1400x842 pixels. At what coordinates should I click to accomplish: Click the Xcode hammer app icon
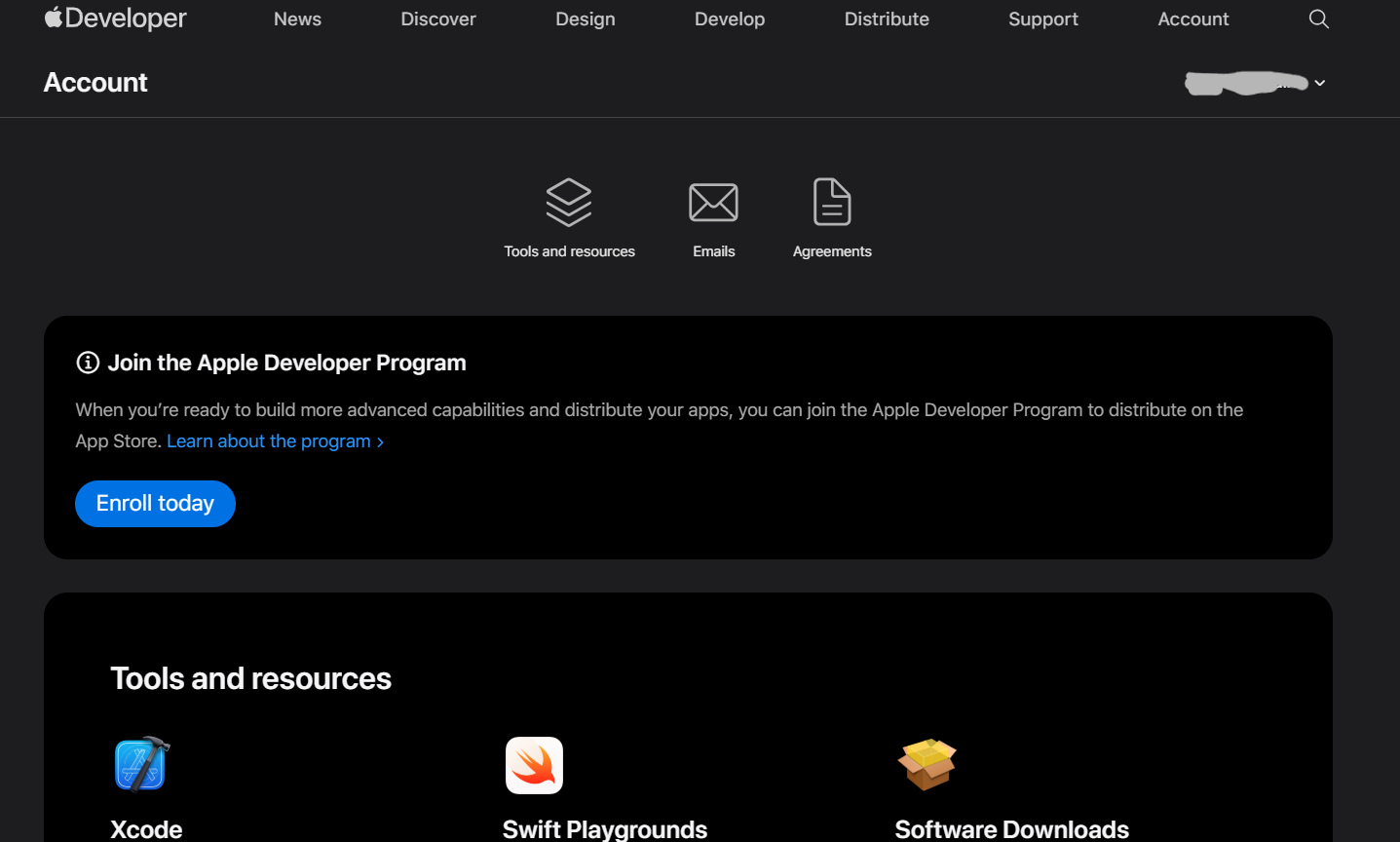click(x=142, y=764)
